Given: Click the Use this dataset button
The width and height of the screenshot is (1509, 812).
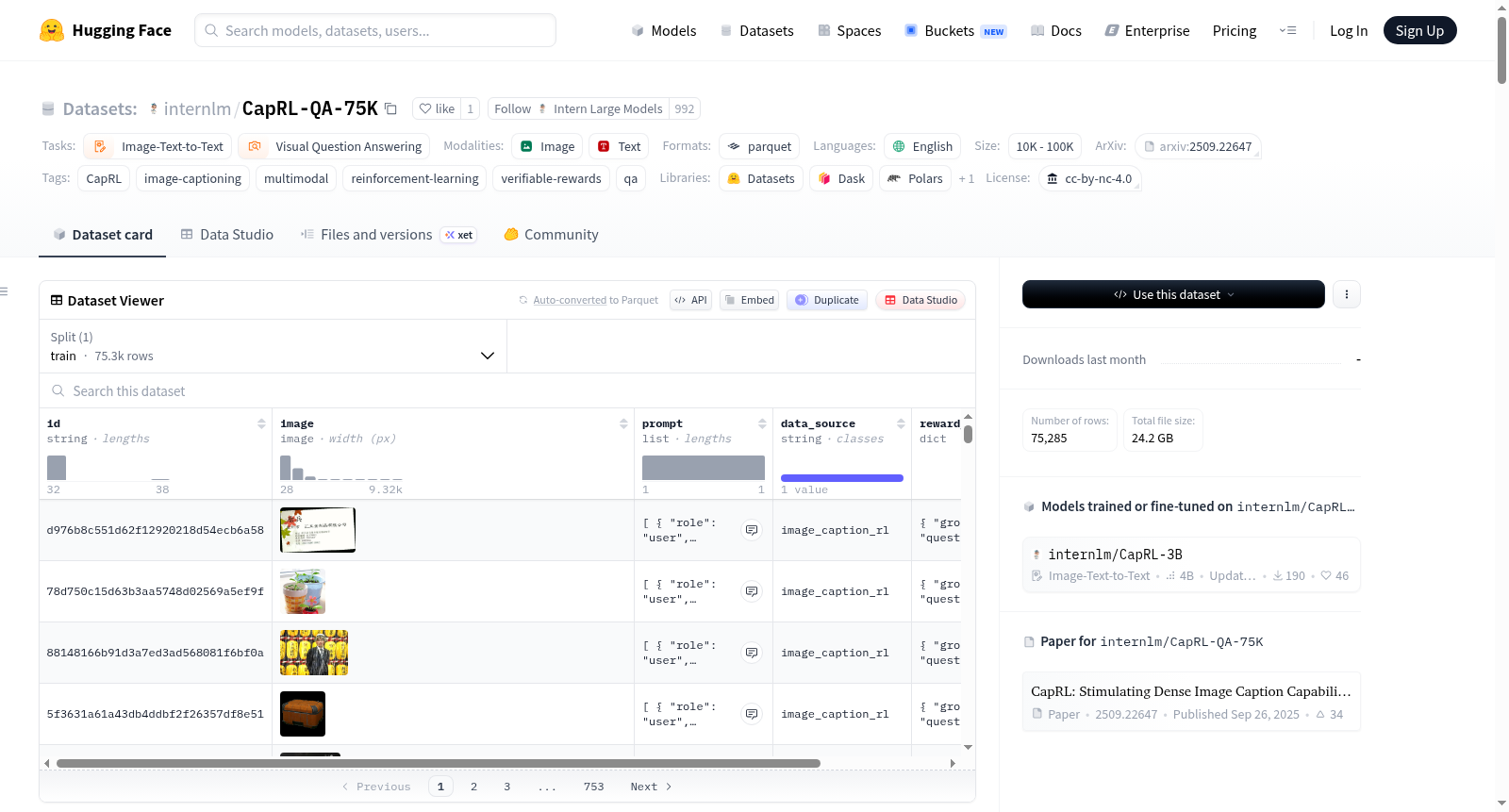Looking at the screenshot, I should pos(1173,294).
